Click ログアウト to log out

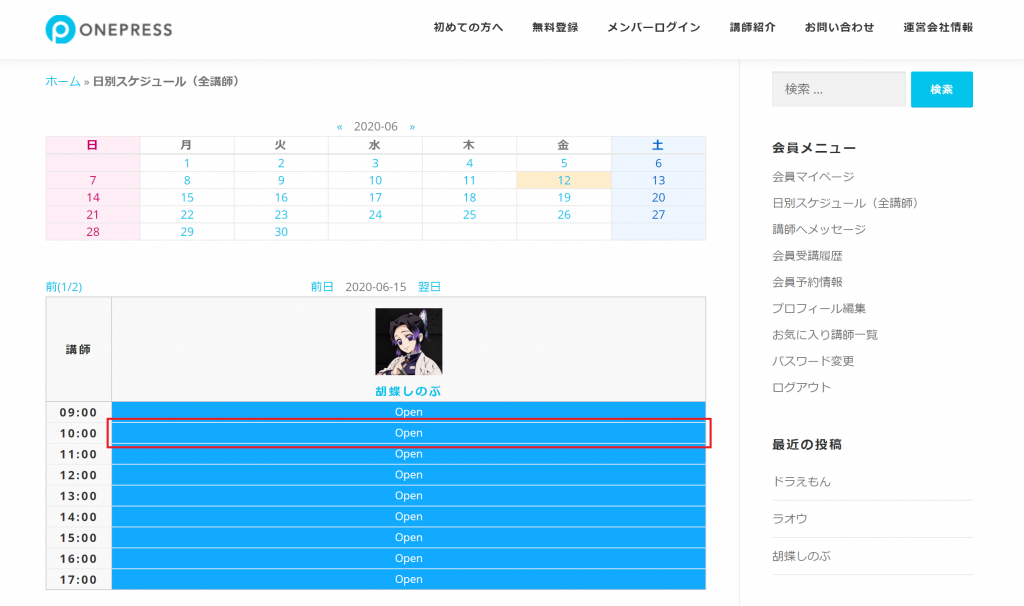click(801, 387)
